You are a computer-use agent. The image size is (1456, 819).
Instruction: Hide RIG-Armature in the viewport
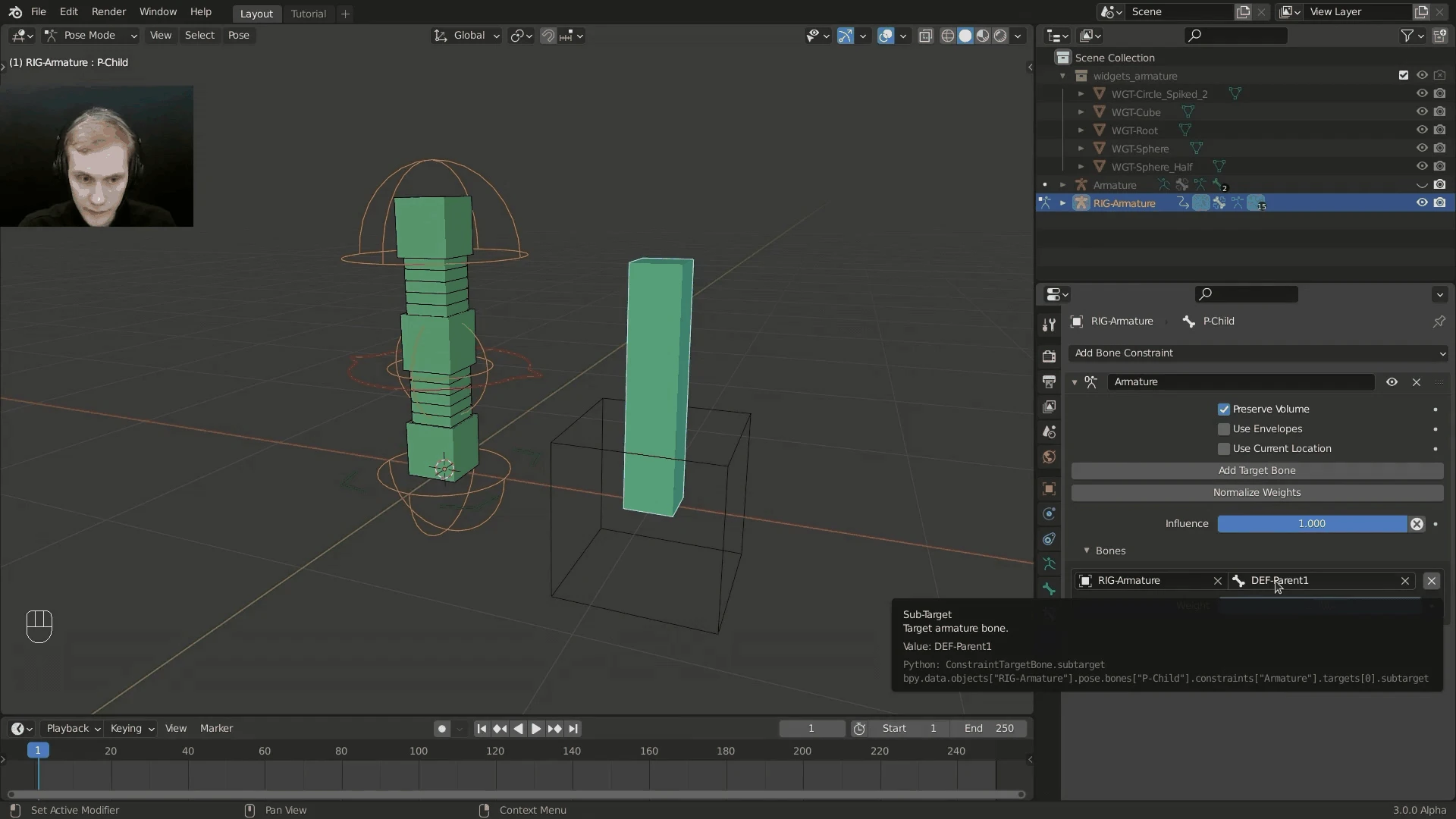(1422, 203)
